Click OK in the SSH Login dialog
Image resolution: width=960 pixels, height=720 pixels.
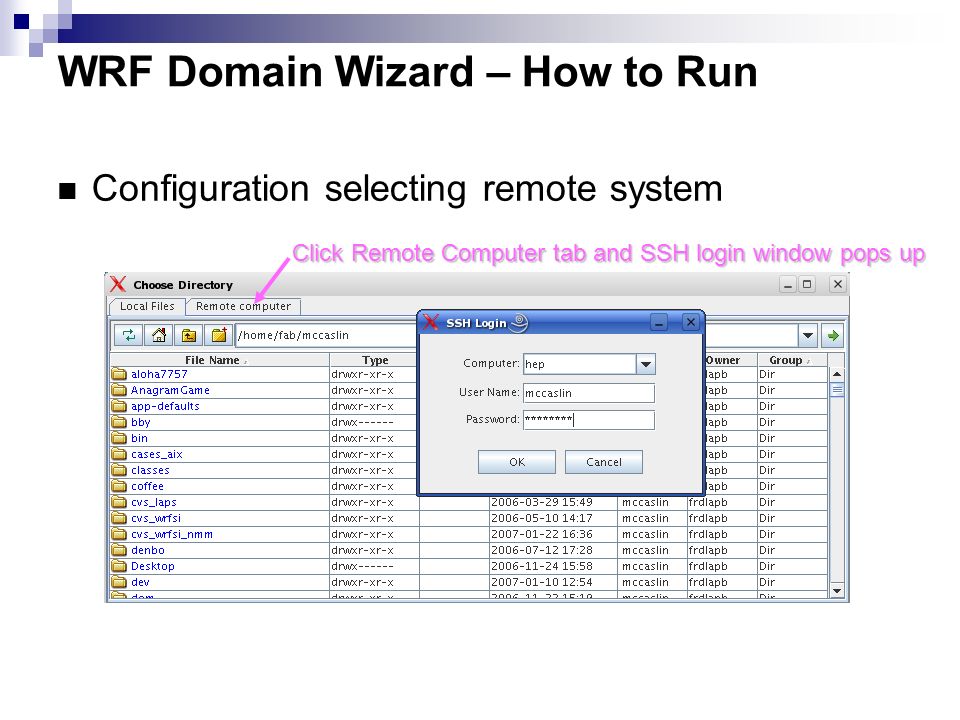coord(517,462)
